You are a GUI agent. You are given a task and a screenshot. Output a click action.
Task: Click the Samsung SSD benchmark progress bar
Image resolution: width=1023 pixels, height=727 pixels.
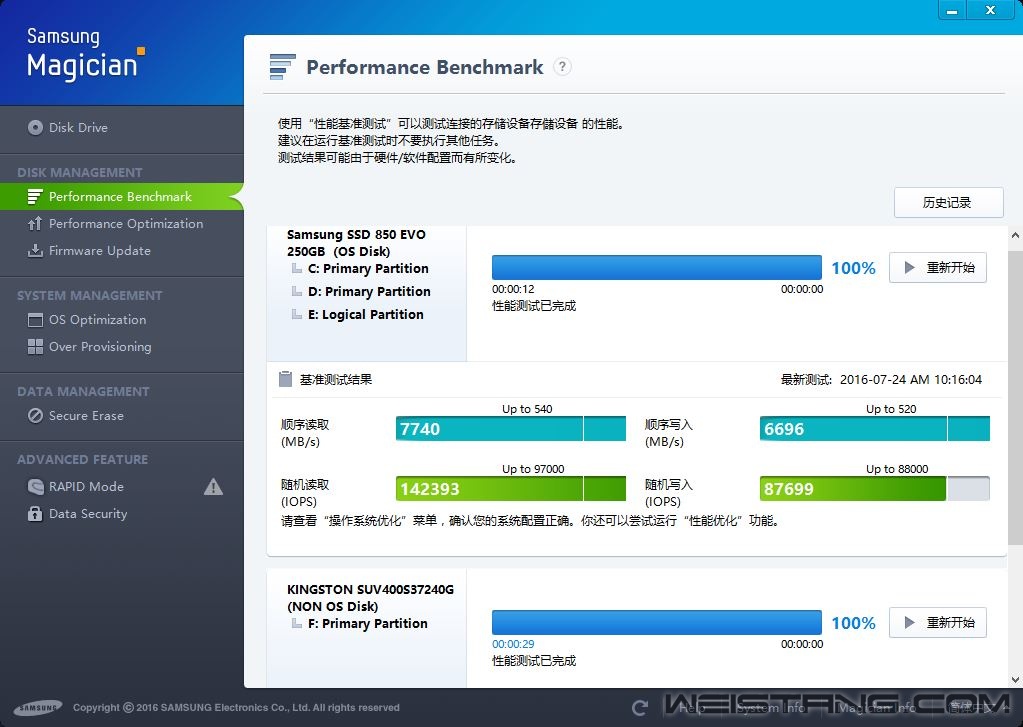pos(657,268)
